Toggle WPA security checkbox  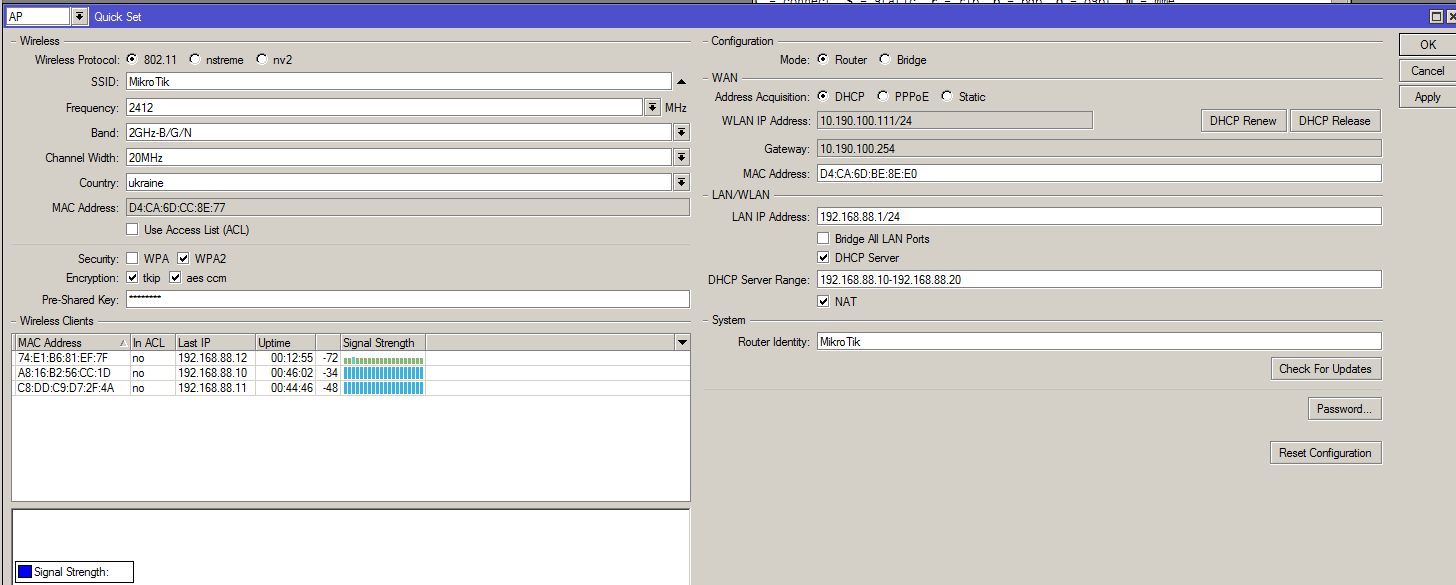133,259
